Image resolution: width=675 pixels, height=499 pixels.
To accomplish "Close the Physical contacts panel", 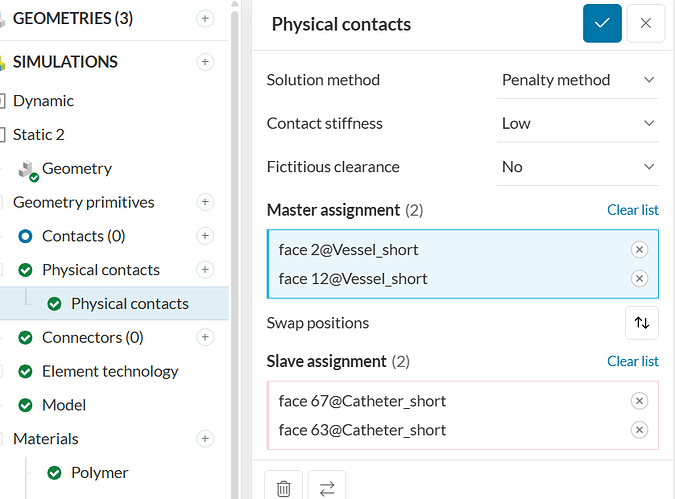I will click(645, 24).
